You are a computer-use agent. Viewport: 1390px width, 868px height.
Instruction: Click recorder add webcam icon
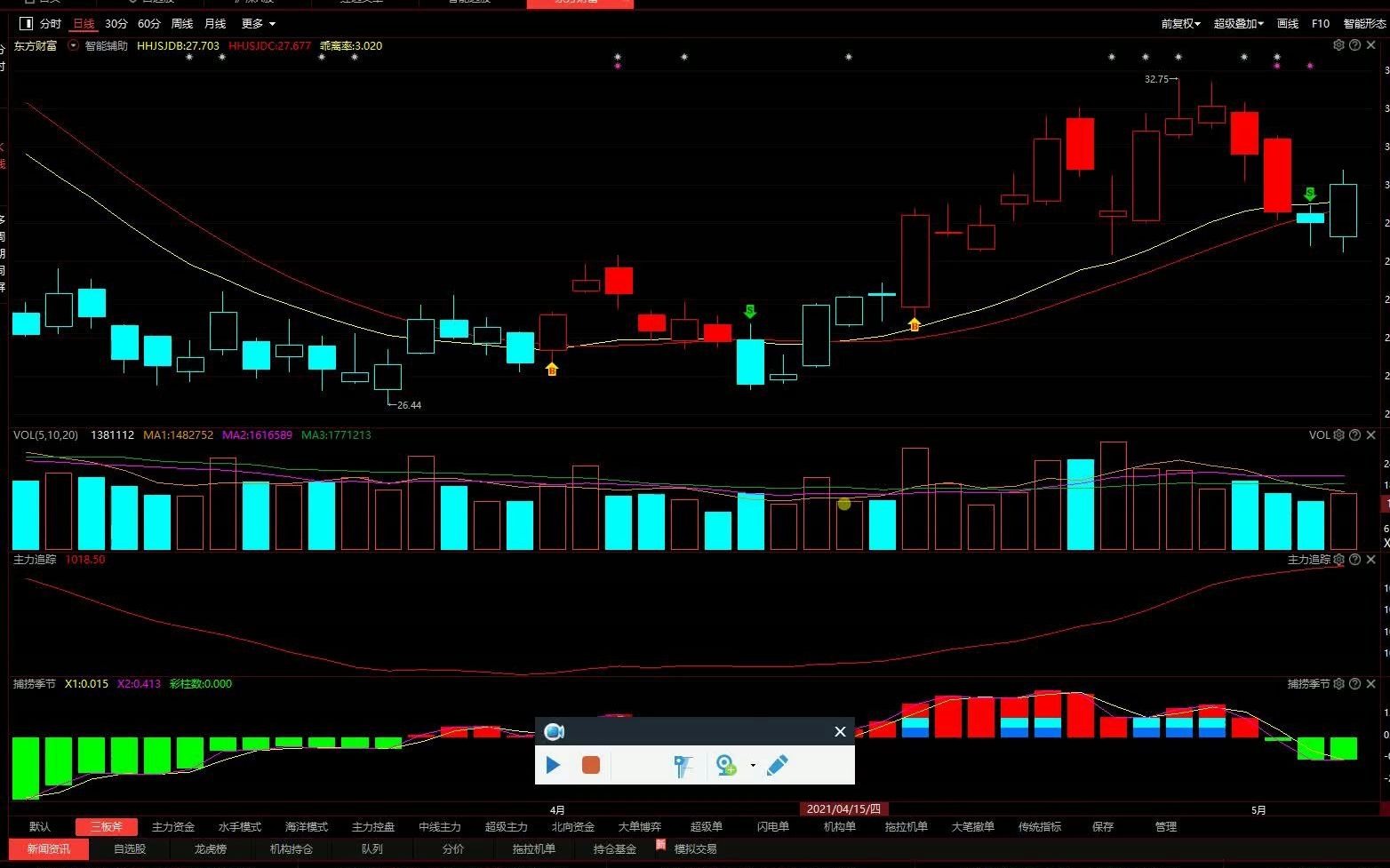[x=726, y=765]
